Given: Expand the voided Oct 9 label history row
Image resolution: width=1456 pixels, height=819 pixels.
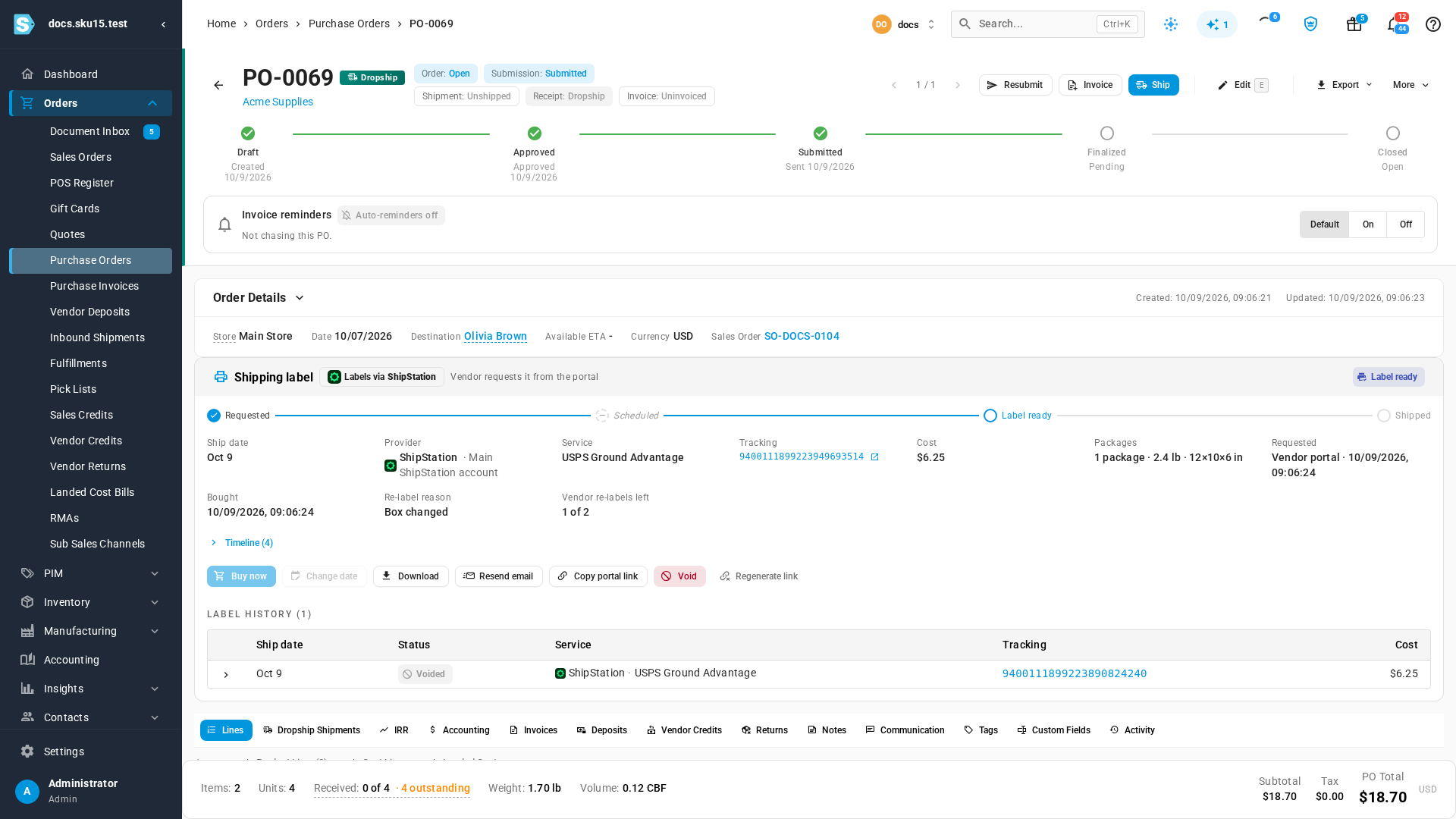Looking at the screenshot, I should 226,675.
